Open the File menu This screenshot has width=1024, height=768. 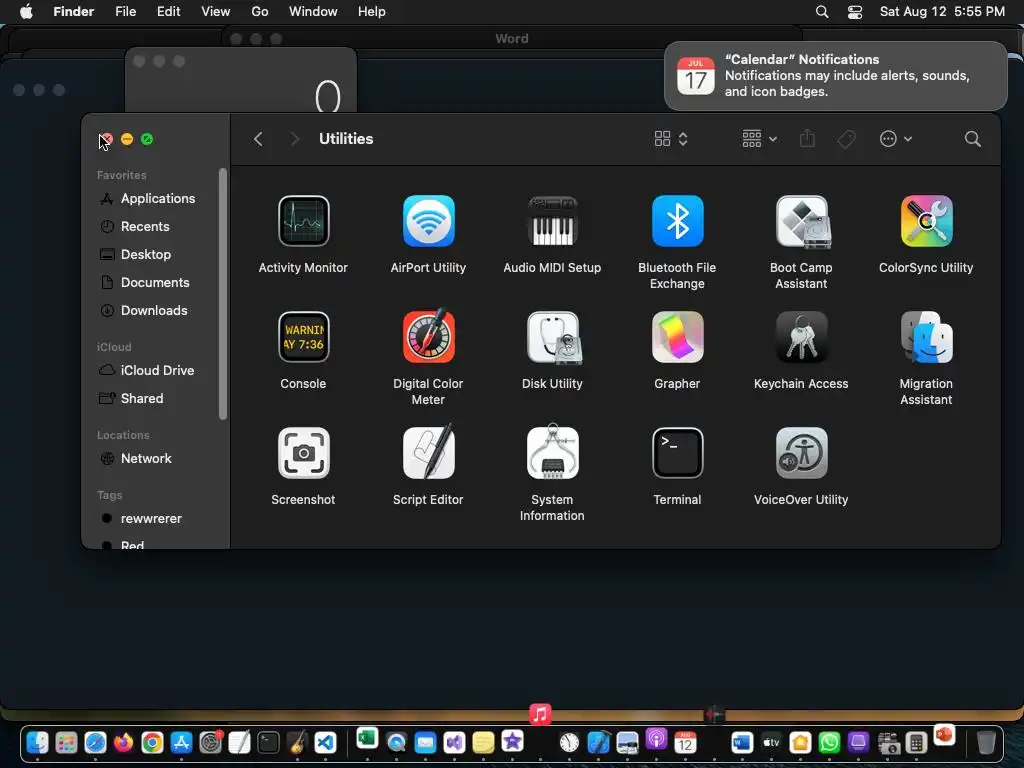point(125,12)
